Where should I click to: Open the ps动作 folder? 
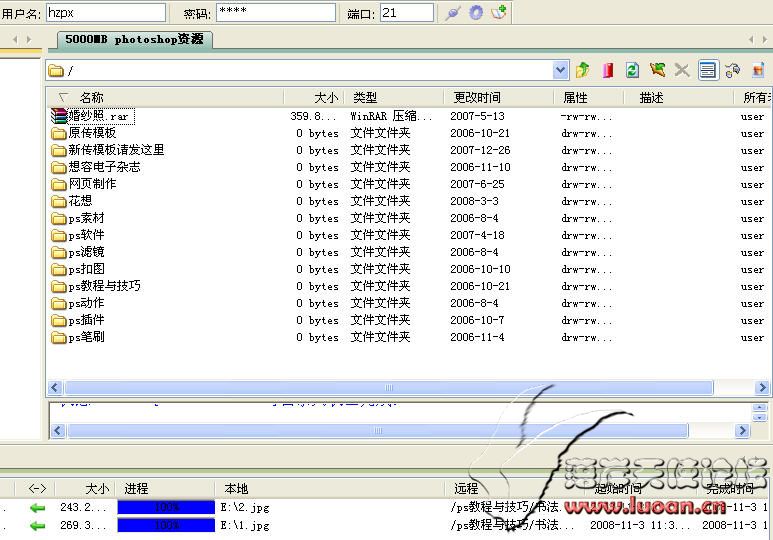point(78,303)
